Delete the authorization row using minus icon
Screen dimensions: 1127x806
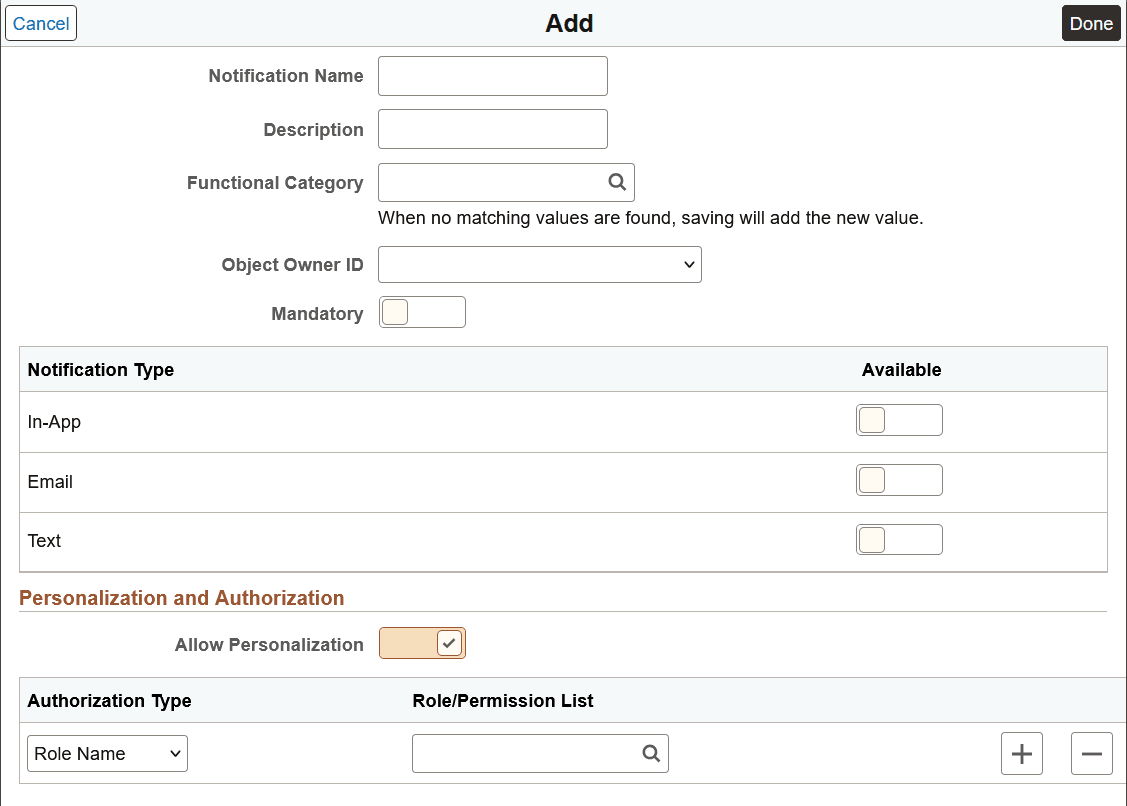[1091, 753]
